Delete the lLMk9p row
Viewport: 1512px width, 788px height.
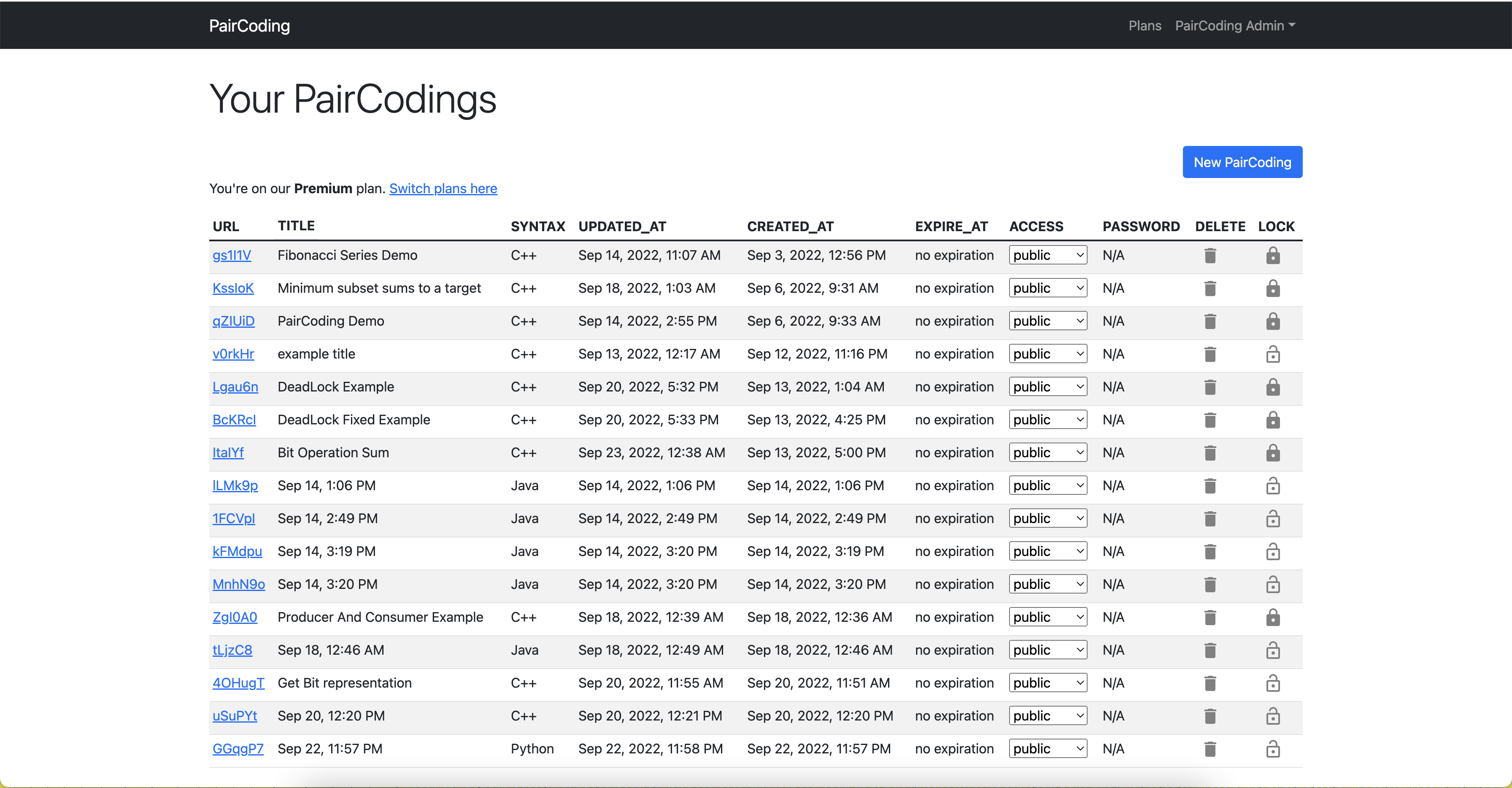(x=1210, y=486)
